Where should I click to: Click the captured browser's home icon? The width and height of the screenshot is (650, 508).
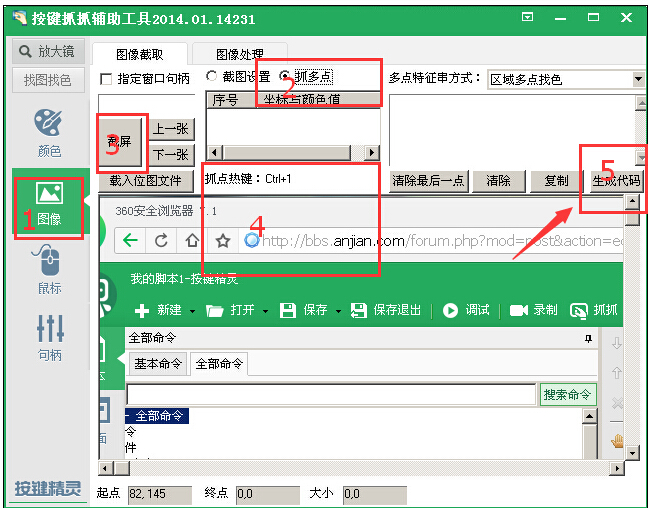click(x=192, y=240)
